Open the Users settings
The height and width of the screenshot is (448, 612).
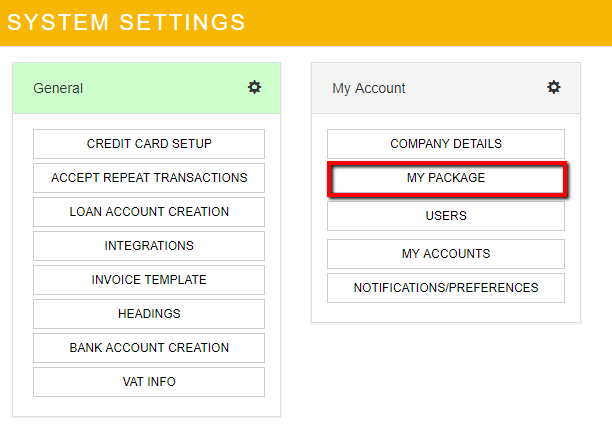[446, 216]
